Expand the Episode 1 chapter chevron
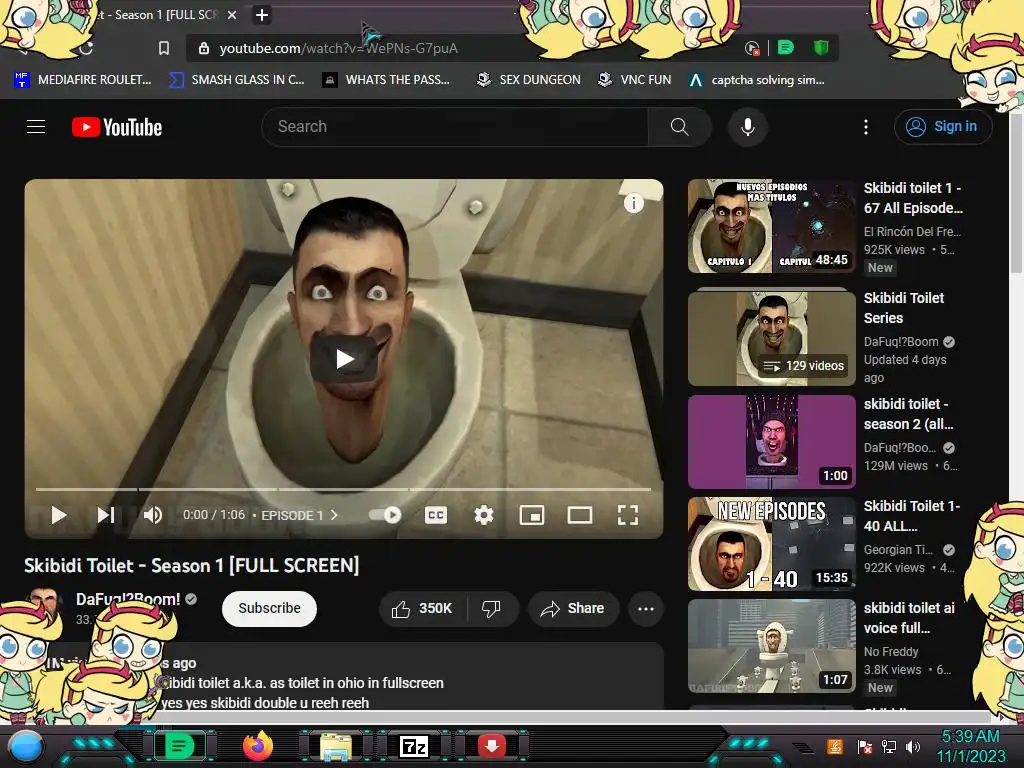This screenshot has height=768, width=1024. pyautogui.click(x=334, y=515)
